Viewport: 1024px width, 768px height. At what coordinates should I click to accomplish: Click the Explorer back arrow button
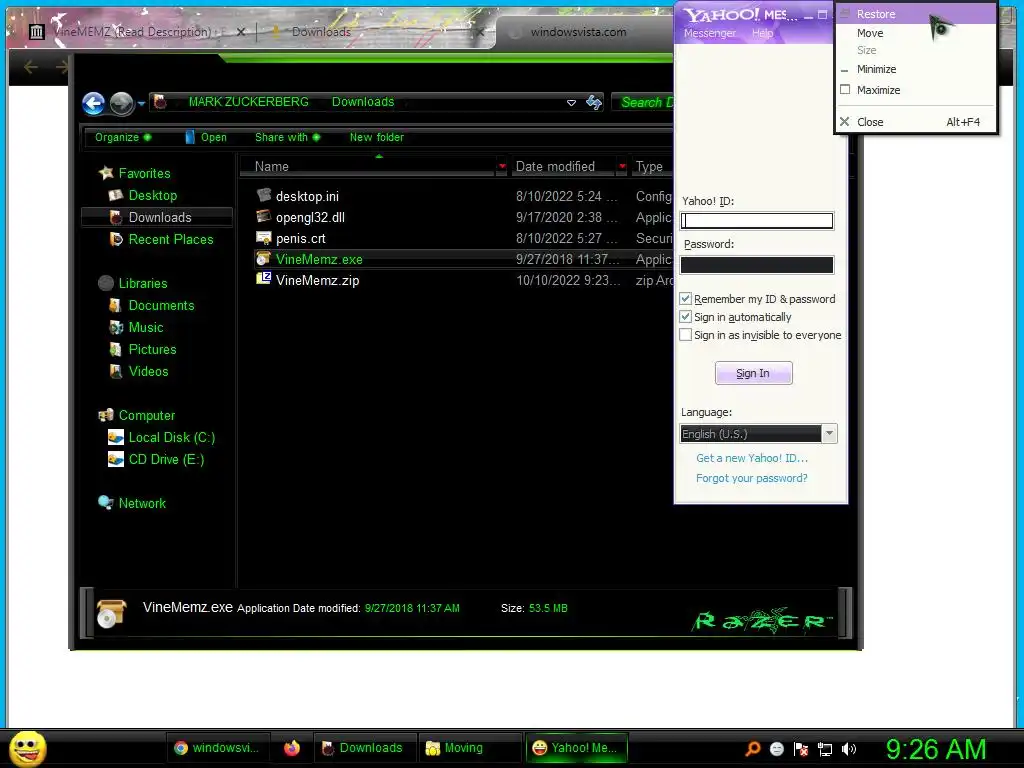click(x=93, y=103)
